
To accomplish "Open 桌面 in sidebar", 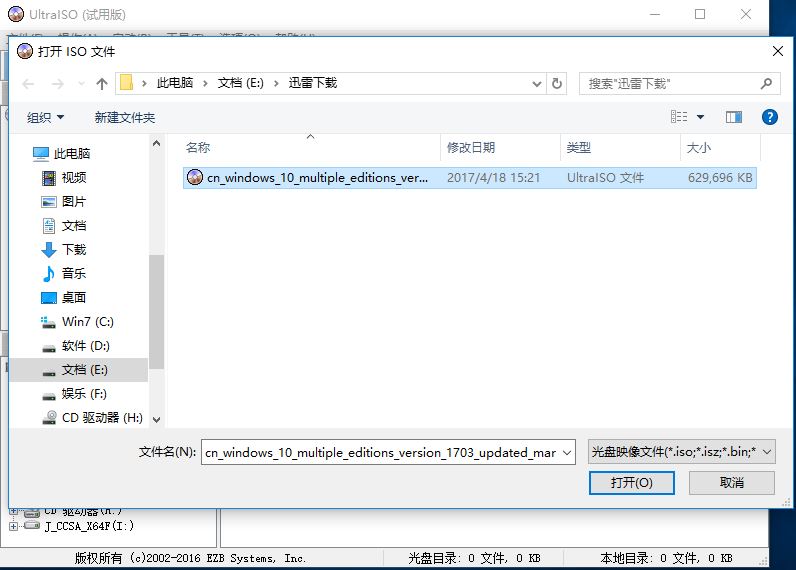I will click(63, 297).
